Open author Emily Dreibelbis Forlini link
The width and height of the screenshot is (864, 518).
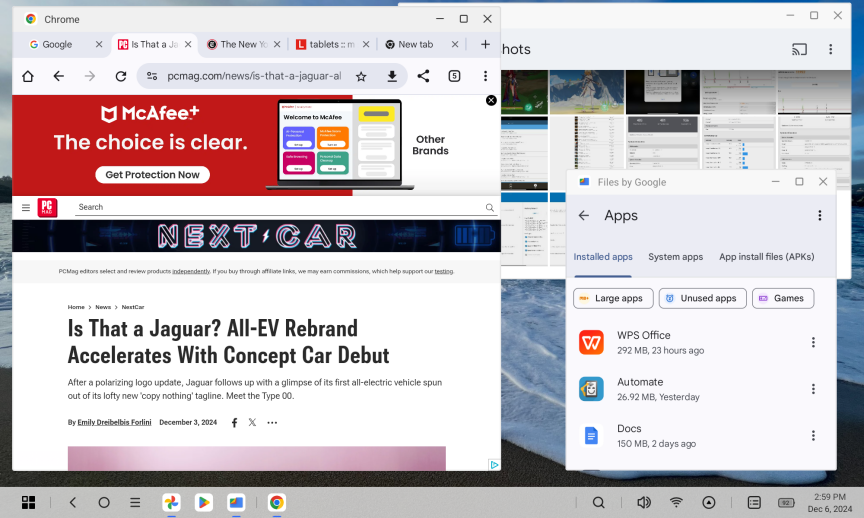click(x=114, y=423)
